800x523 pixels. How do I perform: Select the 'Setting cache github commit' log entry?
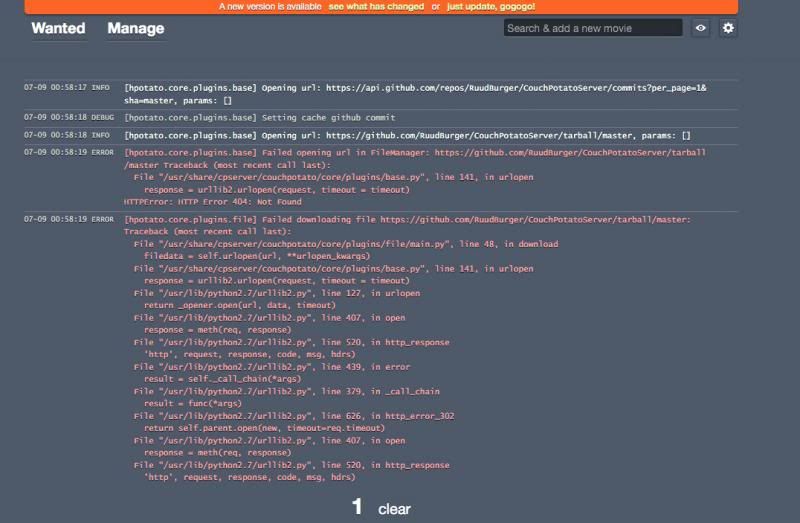pyautogui.click(x=258, y=117)
